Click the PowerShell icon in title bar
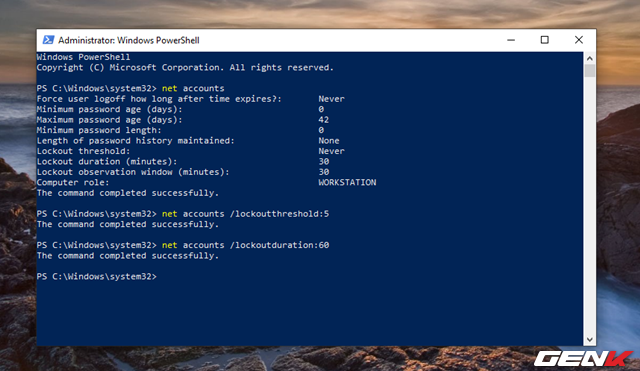 (x=48, y=40)
